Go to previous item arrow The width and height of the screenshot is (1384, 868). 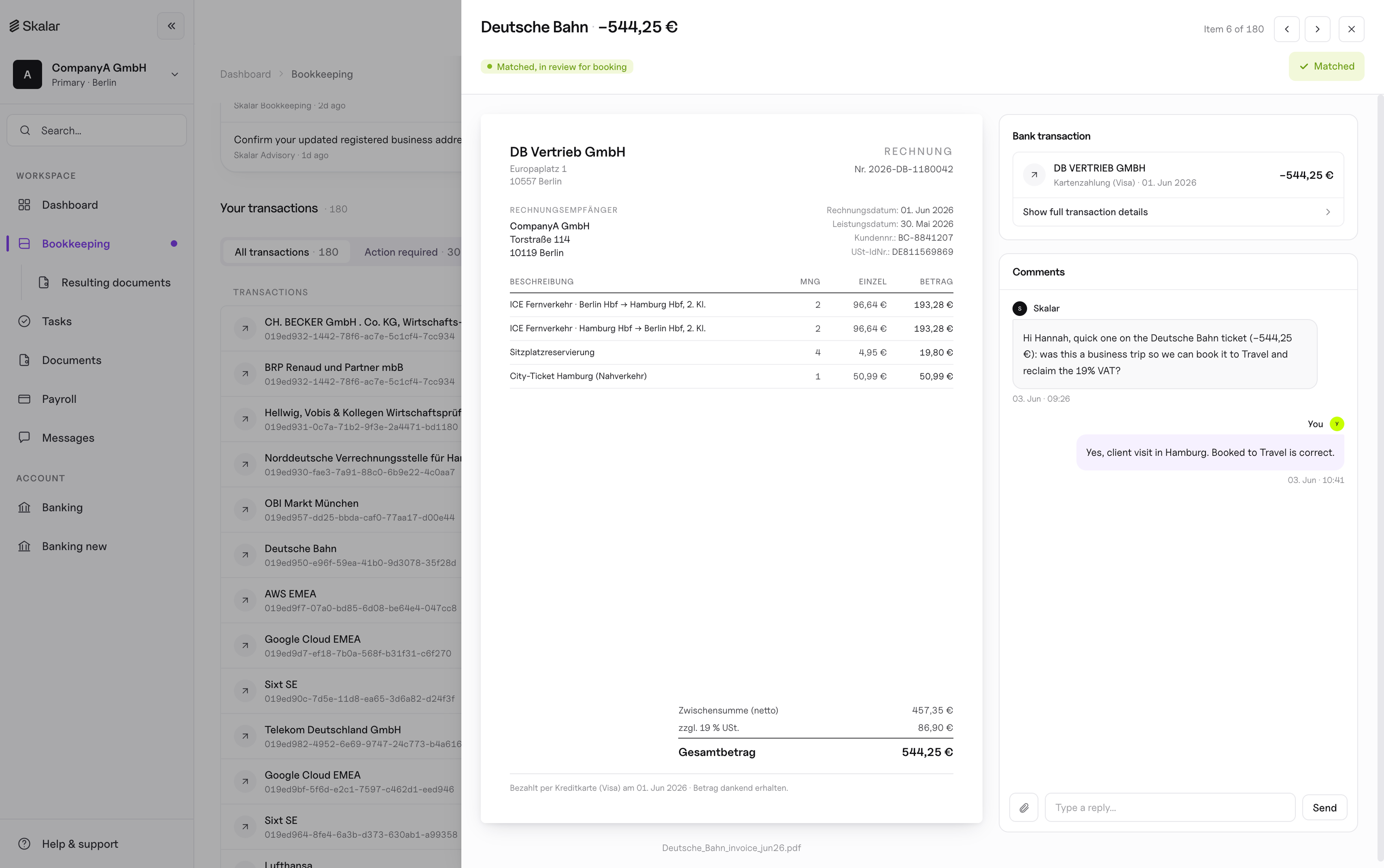pos(1286,29)
